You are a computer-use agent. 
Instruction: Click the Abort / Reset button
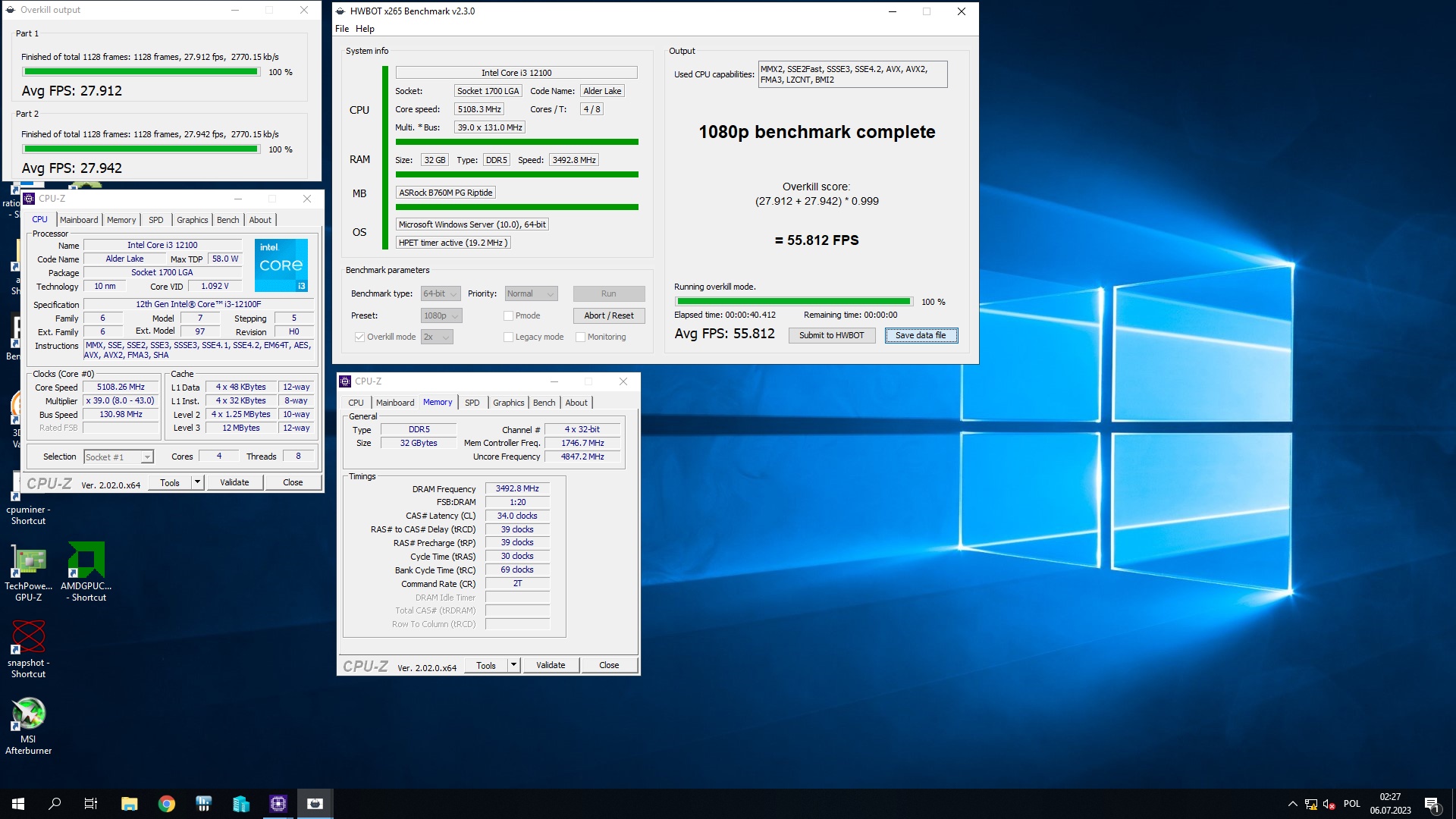point(609,316)
